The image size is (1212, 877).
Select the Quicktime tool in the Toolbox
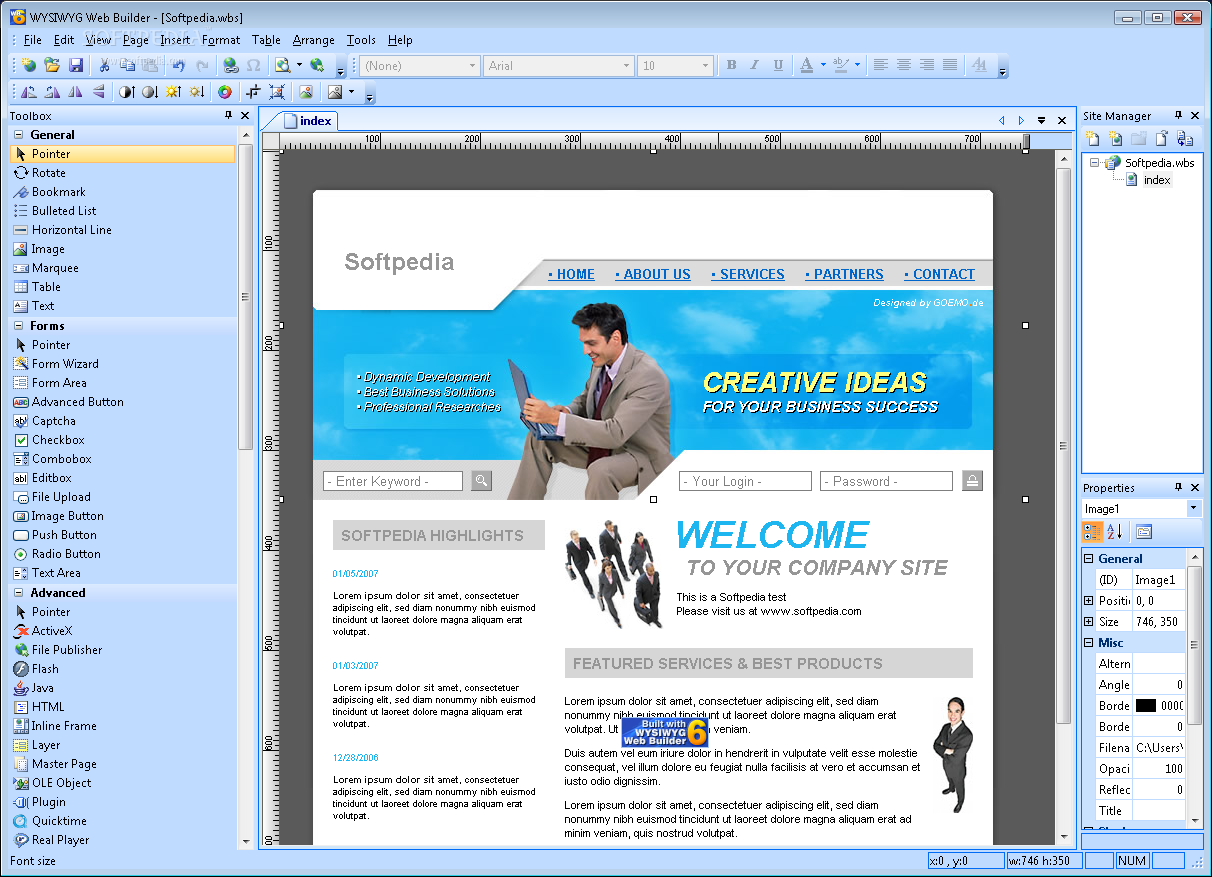click(x=124, y=821)
